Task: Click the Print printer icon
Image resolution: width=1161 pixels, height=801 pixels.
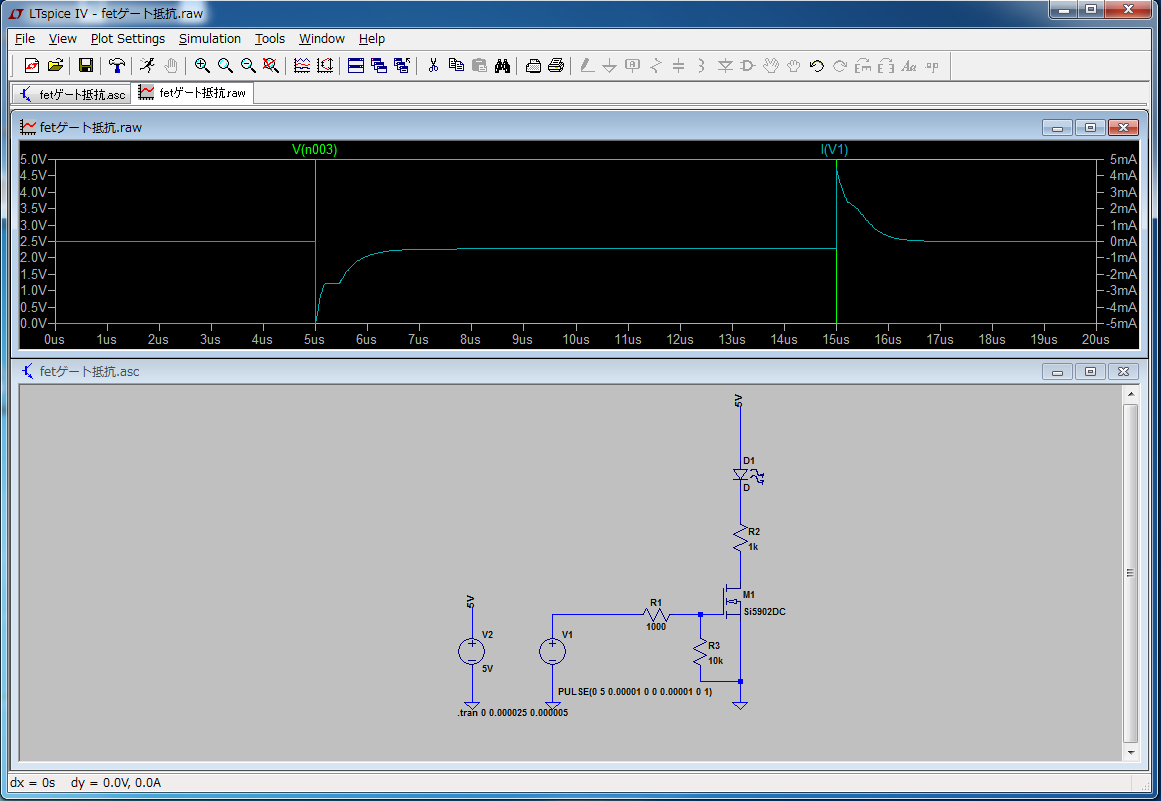Action: (x=557, y=66)
